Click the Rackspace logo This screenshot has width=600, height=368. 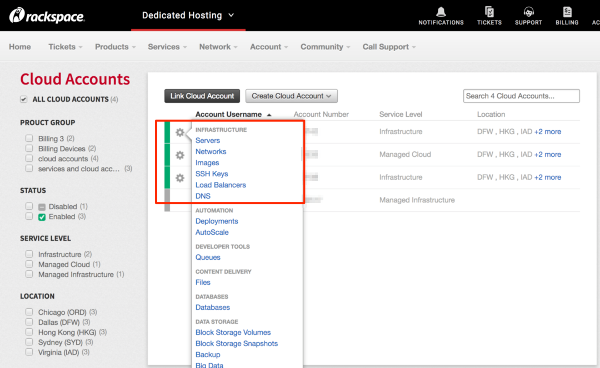tap(47, 16)
